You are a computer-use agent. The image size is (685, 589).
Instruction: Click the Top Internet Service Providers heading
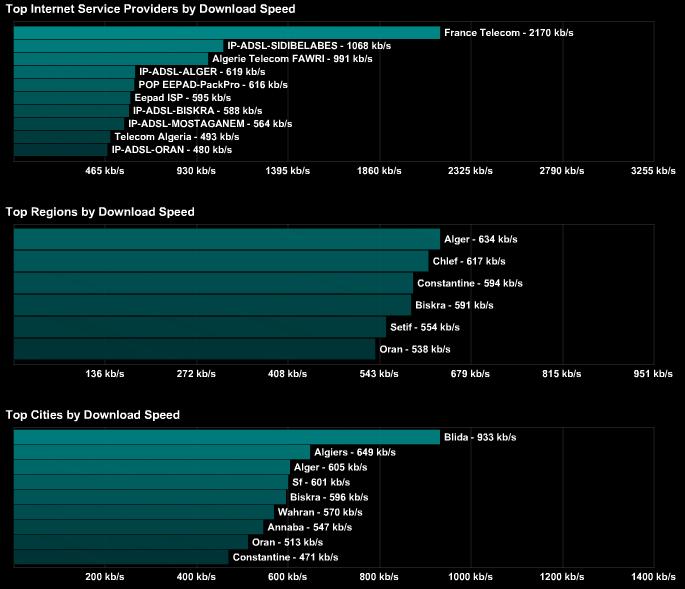[x=150, y=9]
